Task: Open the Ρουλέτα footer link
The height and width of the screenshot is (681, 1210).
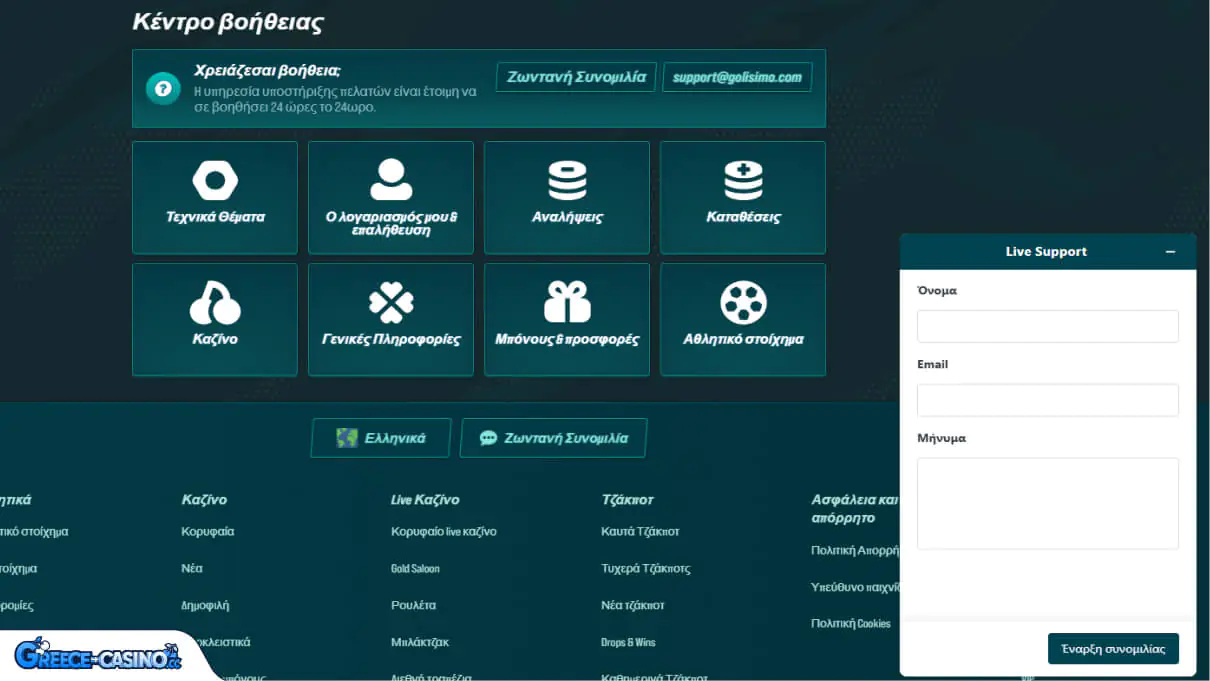Action: [413, 605]
